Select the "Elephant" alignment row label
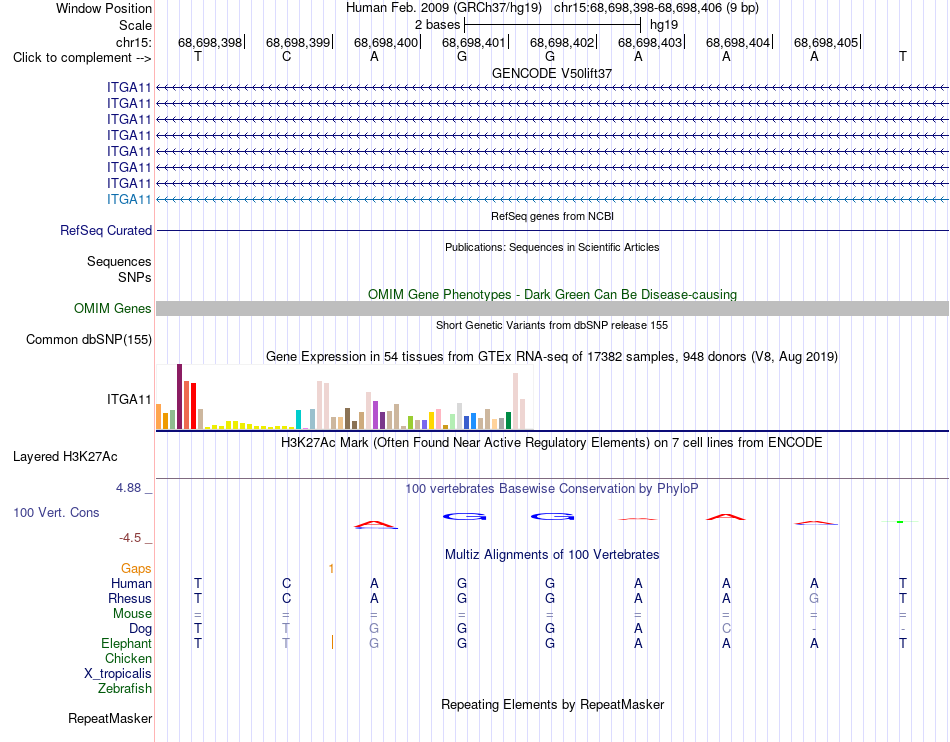This screenshot has height=742, width=950. [x=126, y=643]
